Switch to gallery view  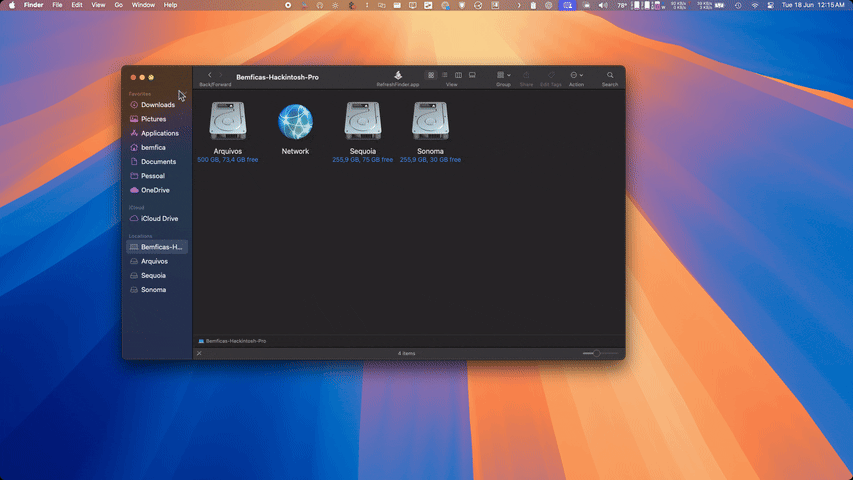(x=472, y=75)
